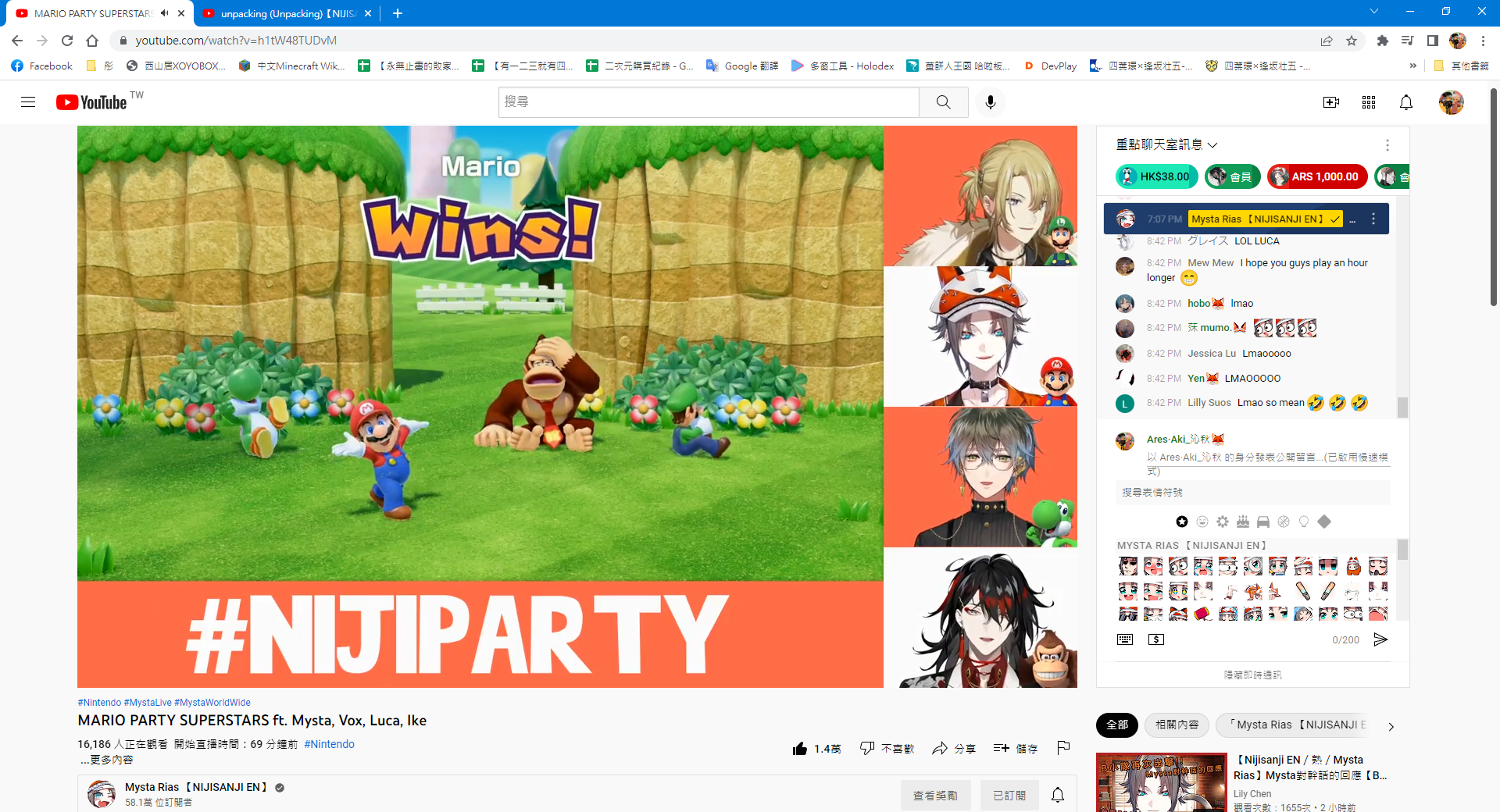Open the notifications bell in the header
The width and height of the screenshot is (1500, 812).
pyautogui.click(x=1406, y=102)
